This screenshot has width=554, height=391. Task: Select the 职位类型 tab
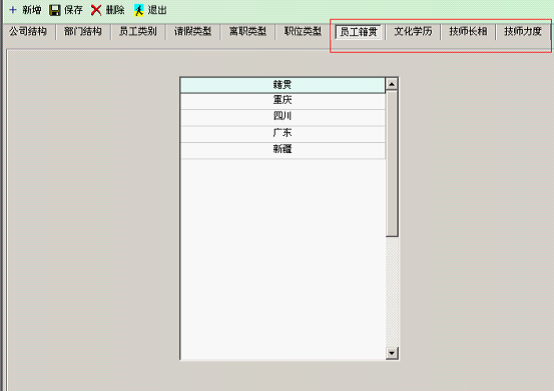tap(303, 31)
